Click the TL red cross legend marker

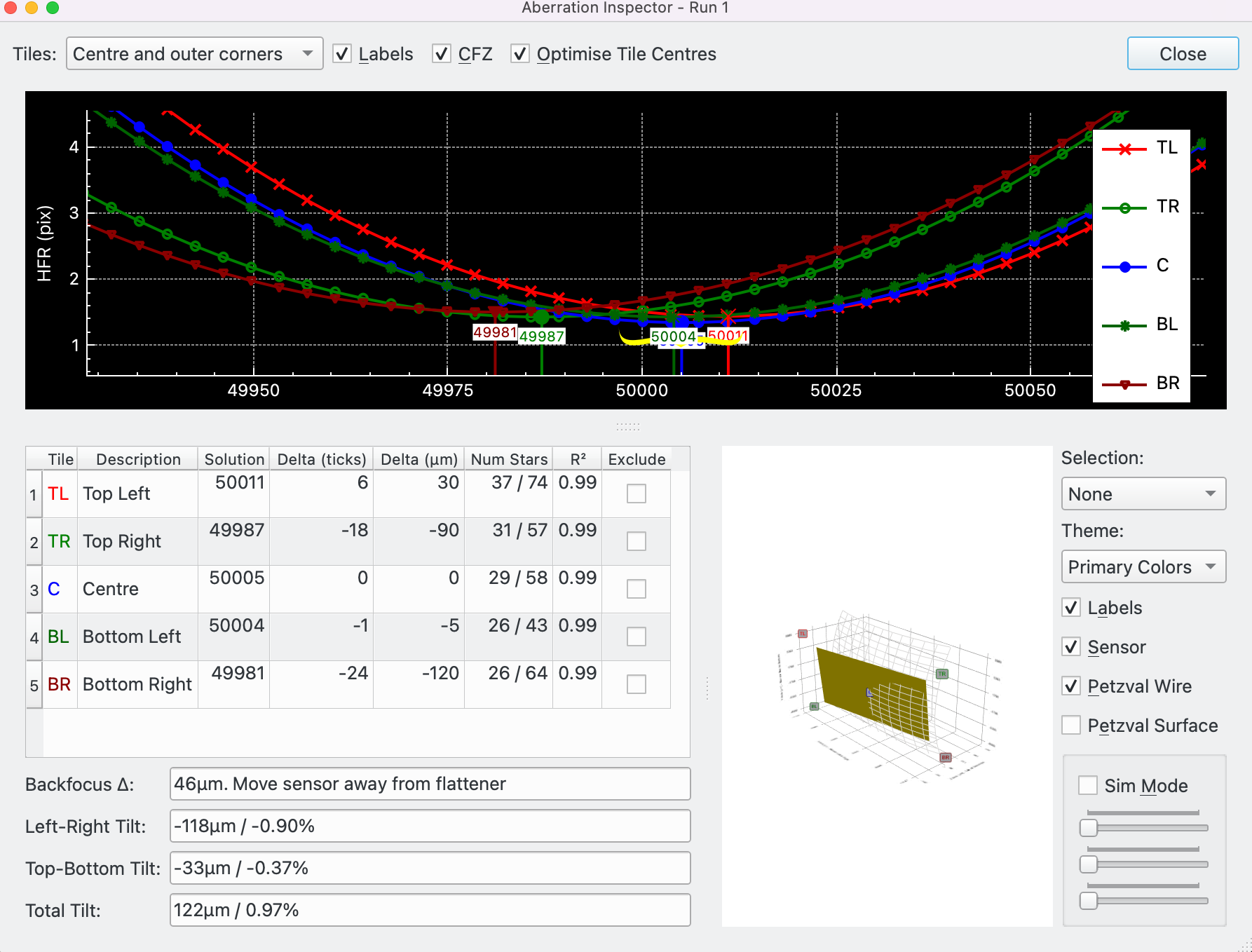click(1124, 149)
